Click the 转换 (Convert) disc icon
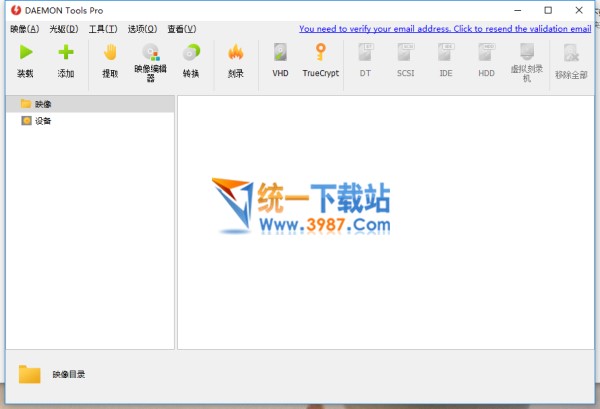This screenshot has width=600, height=409. click(x=190, y=53)
